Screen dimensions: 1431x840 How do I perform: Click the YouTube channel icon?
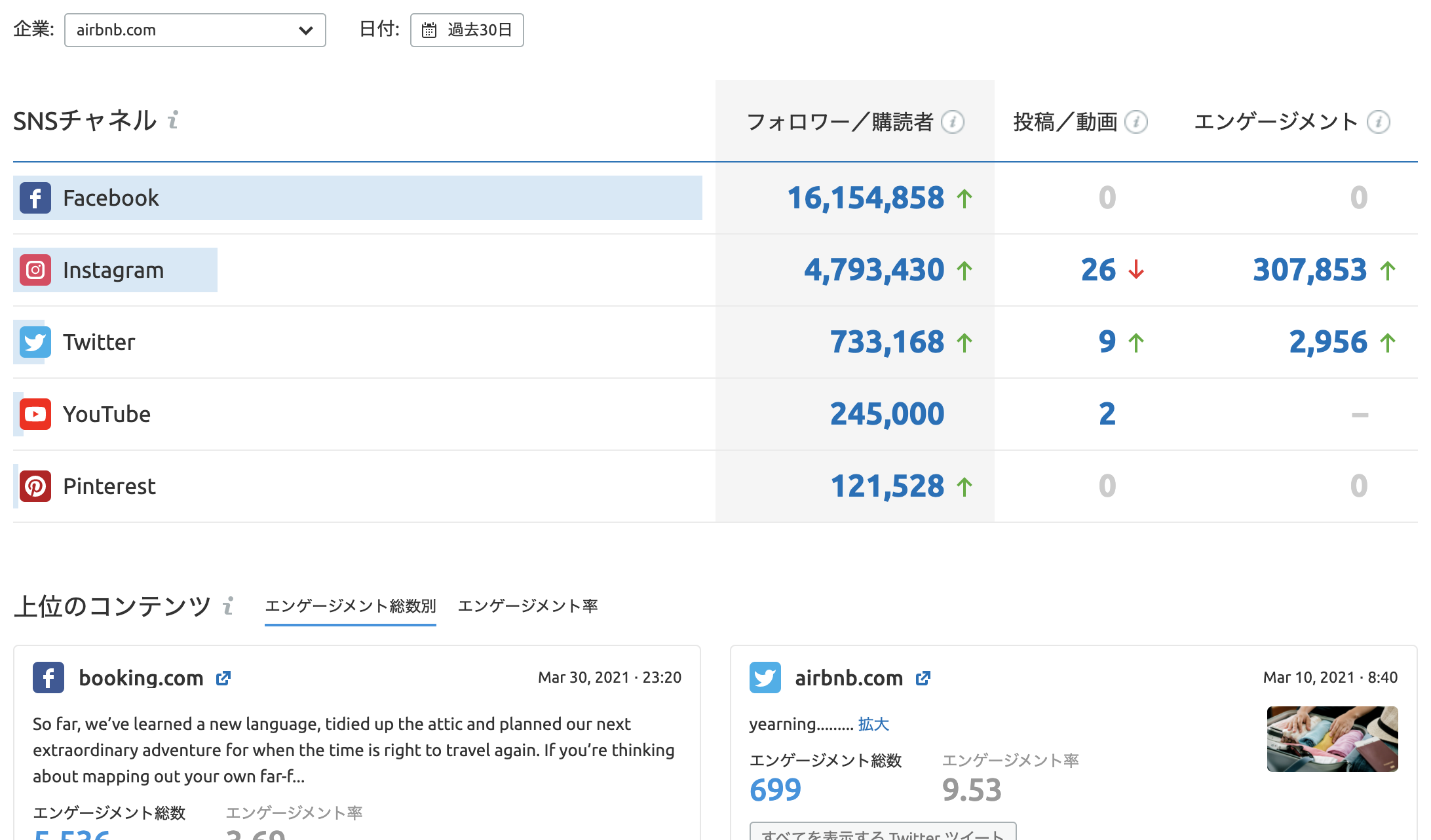coord(35,414)
